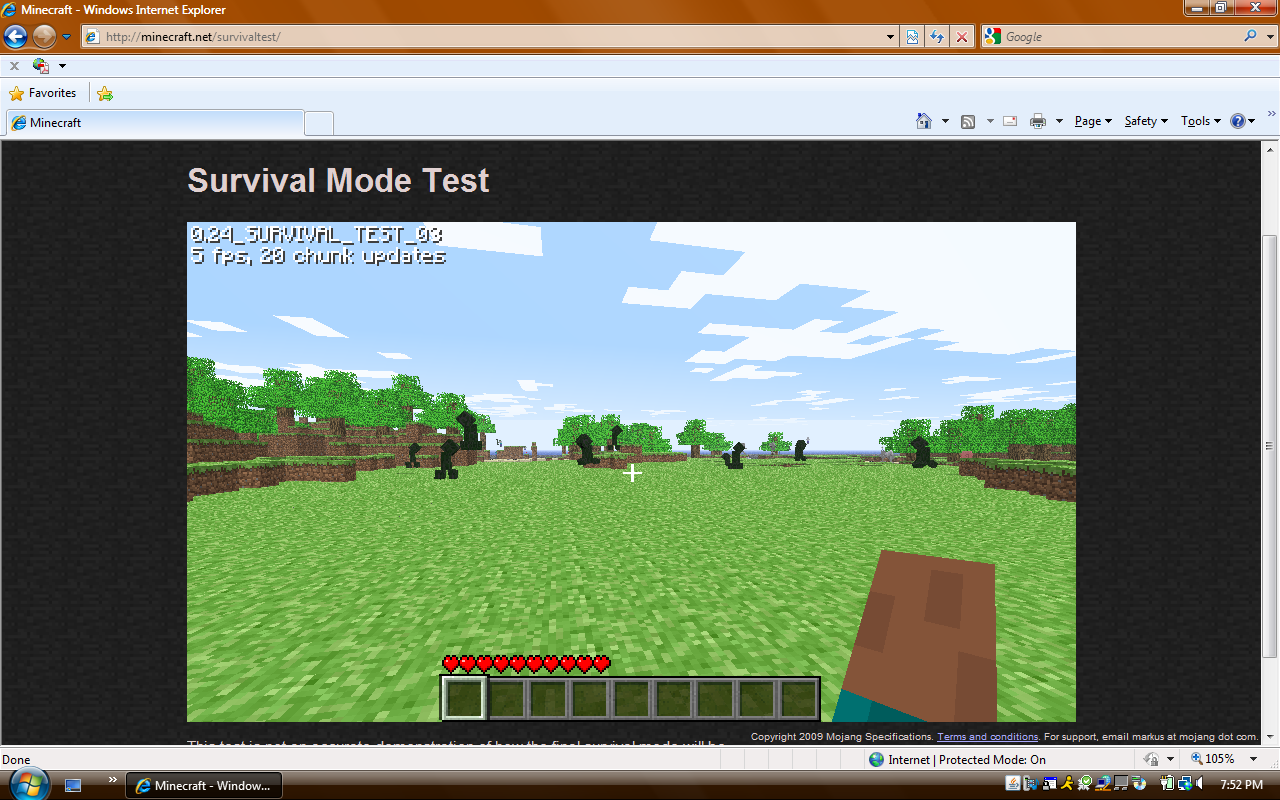Select the first hotbar slot
This screenshot has height=800, width=1280.
click(x=464, y=698)
